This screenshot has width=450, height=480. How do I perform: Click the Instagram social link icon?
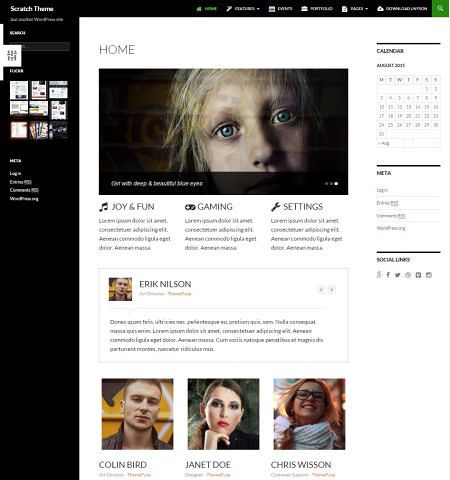[429, 275]
